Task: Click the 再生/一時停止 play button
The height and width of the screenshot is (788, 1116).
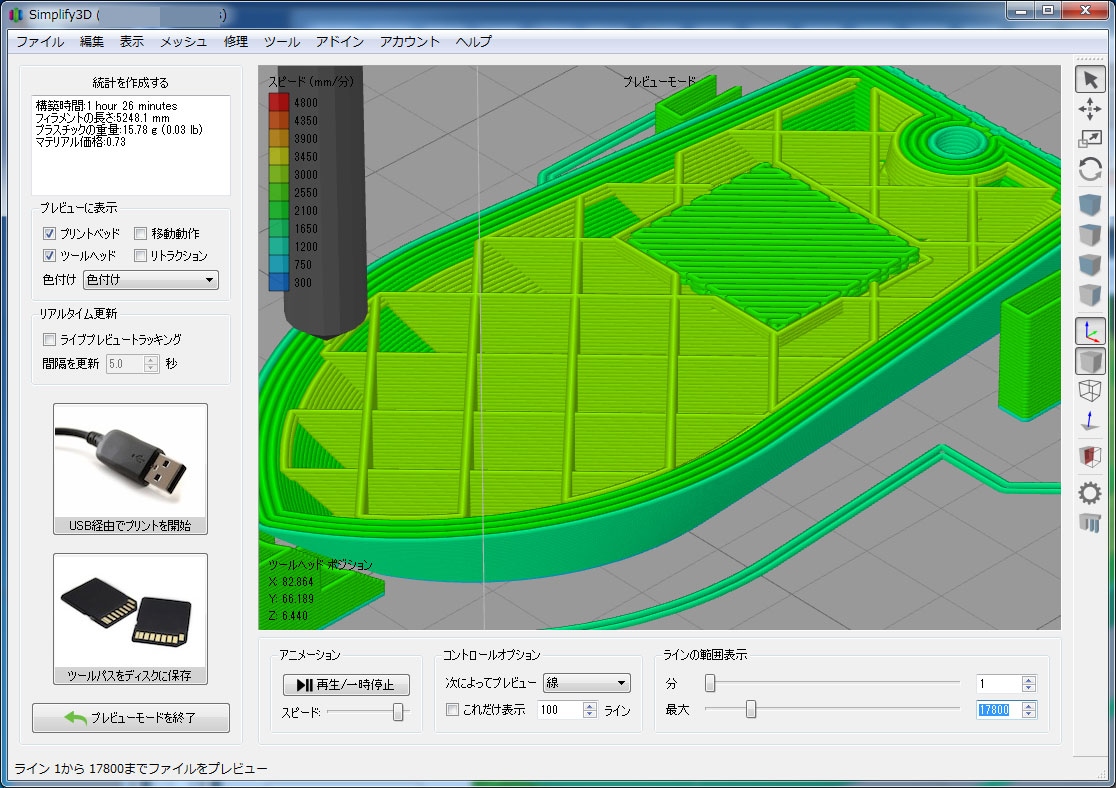Action: [346, 685]
